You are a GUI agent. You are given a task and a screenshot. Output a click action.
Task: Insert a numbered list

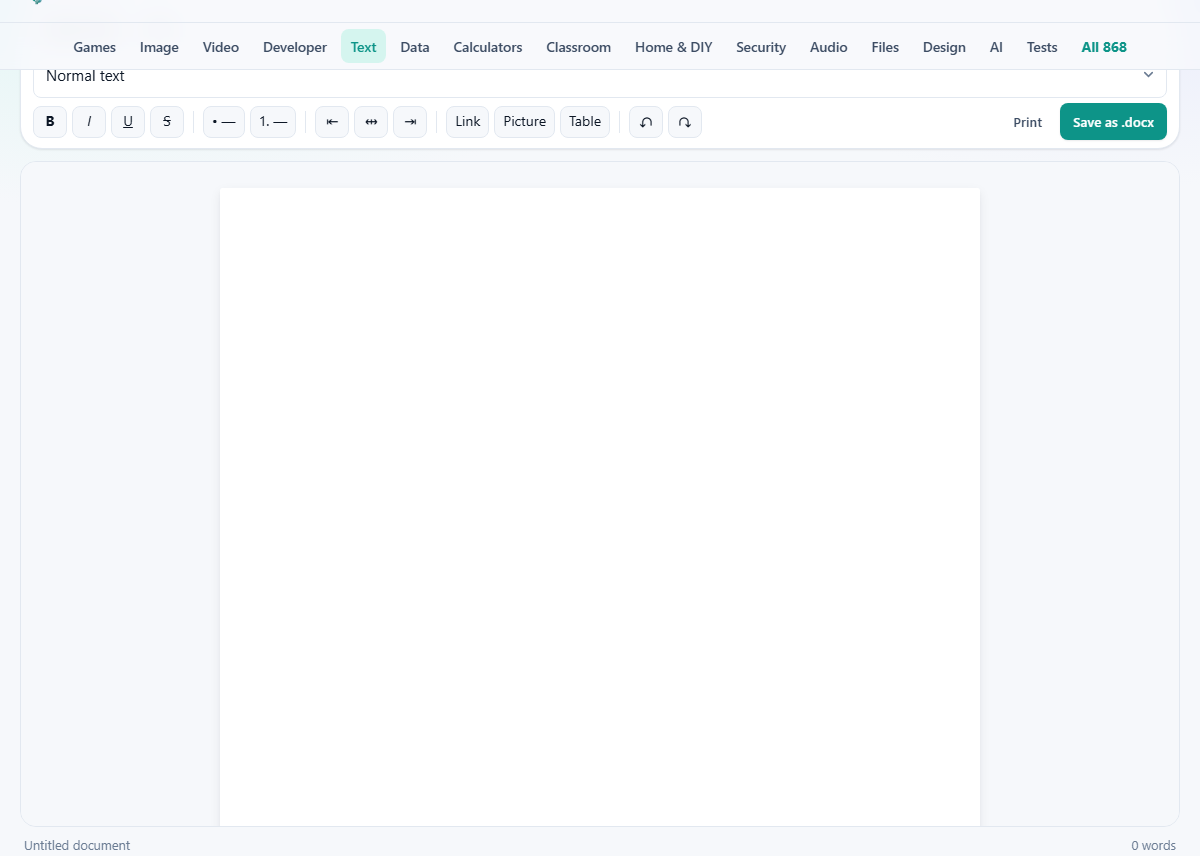(x=273, y=122)
